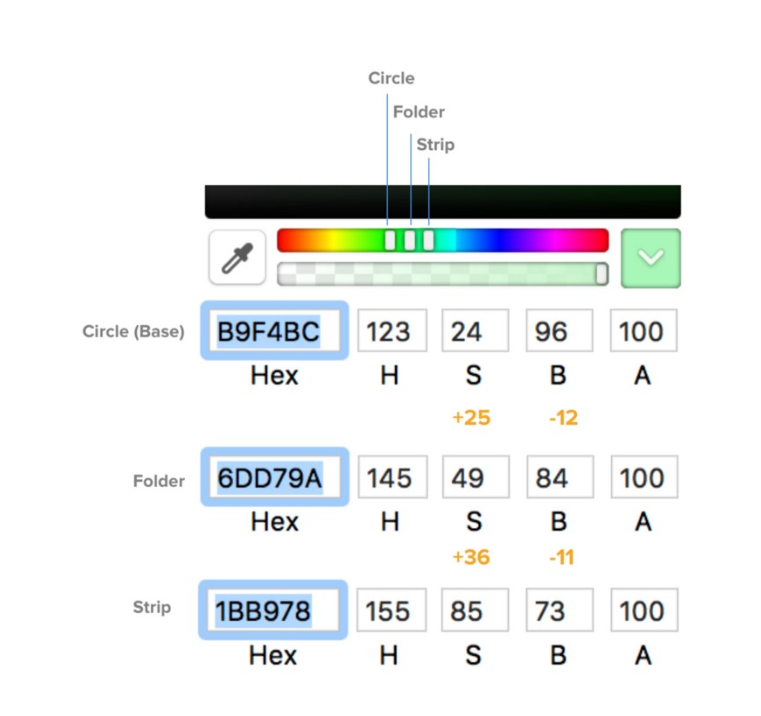The height and width of the screenshot is (716, 761).
Task: Click the '+36' saturation difference text
Action: [x=471, y=557]
